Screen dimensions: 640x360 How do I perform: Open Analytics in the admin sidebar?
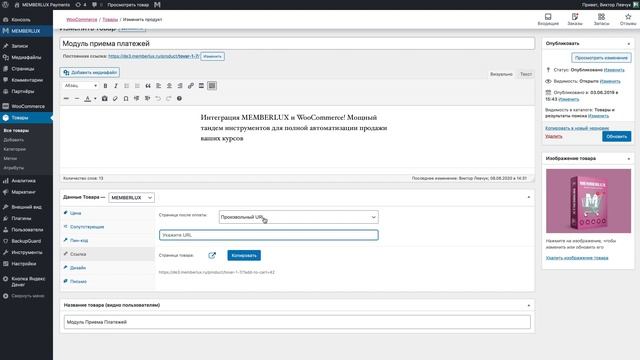pyautogui.click(x=26, y=180)
